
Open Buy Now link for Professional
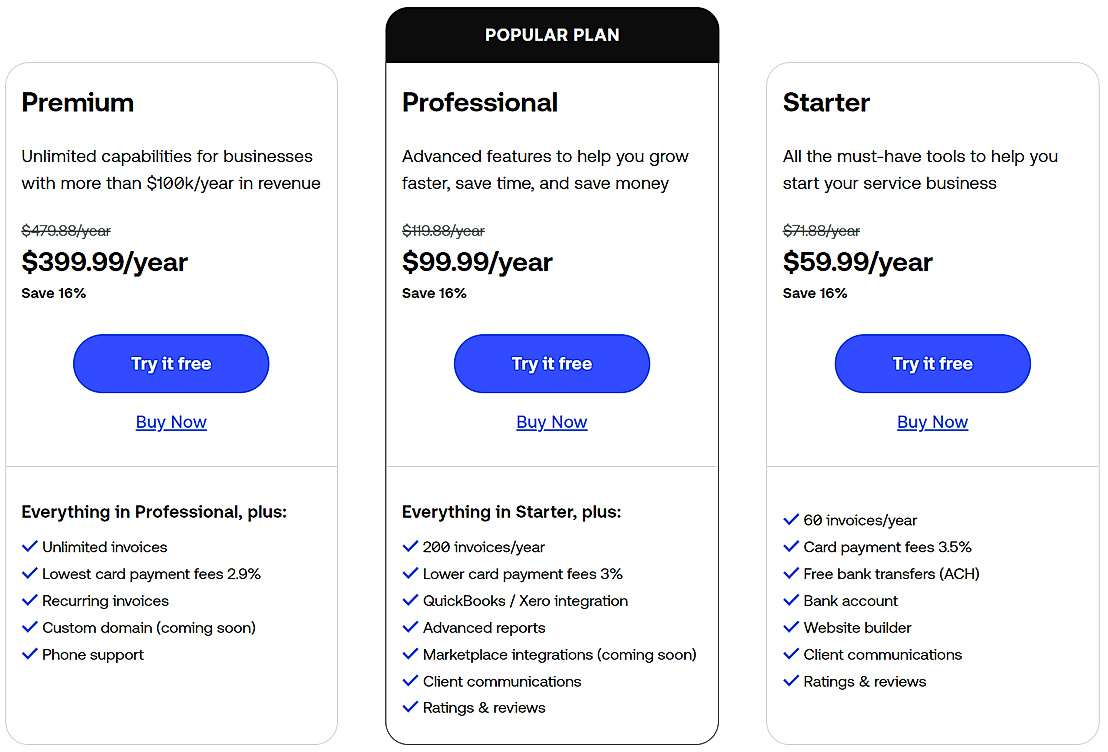(x=552, y=422)
